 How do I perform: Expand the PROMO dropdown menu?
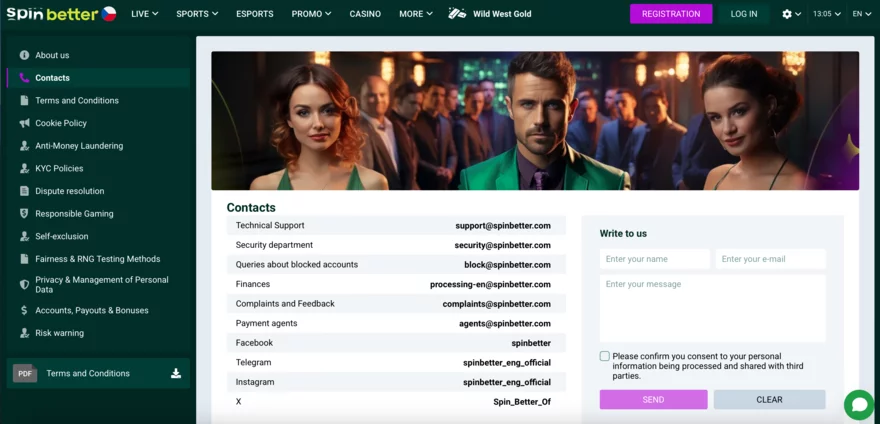[311, 14]
